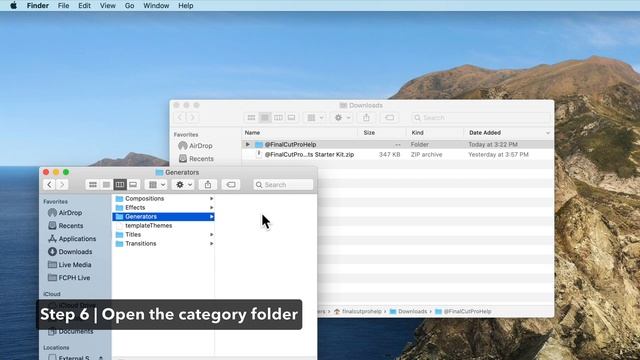640x360 pixels.
Task: Switch Generators window to icon view
Action: (93, 184)
